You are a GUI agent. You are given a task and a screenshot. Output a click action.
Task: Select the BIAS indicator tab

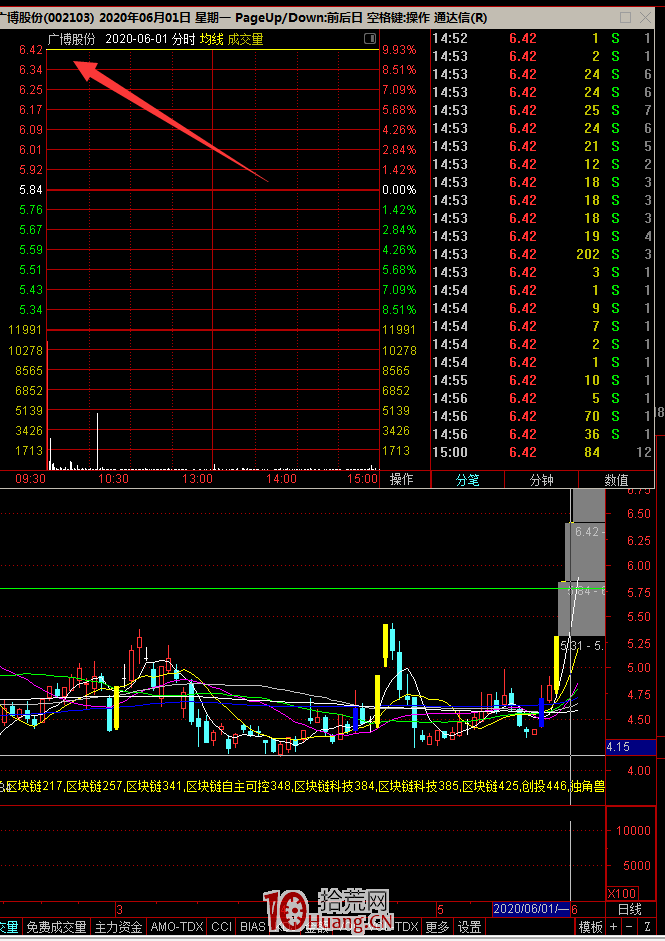pos(253,927)
